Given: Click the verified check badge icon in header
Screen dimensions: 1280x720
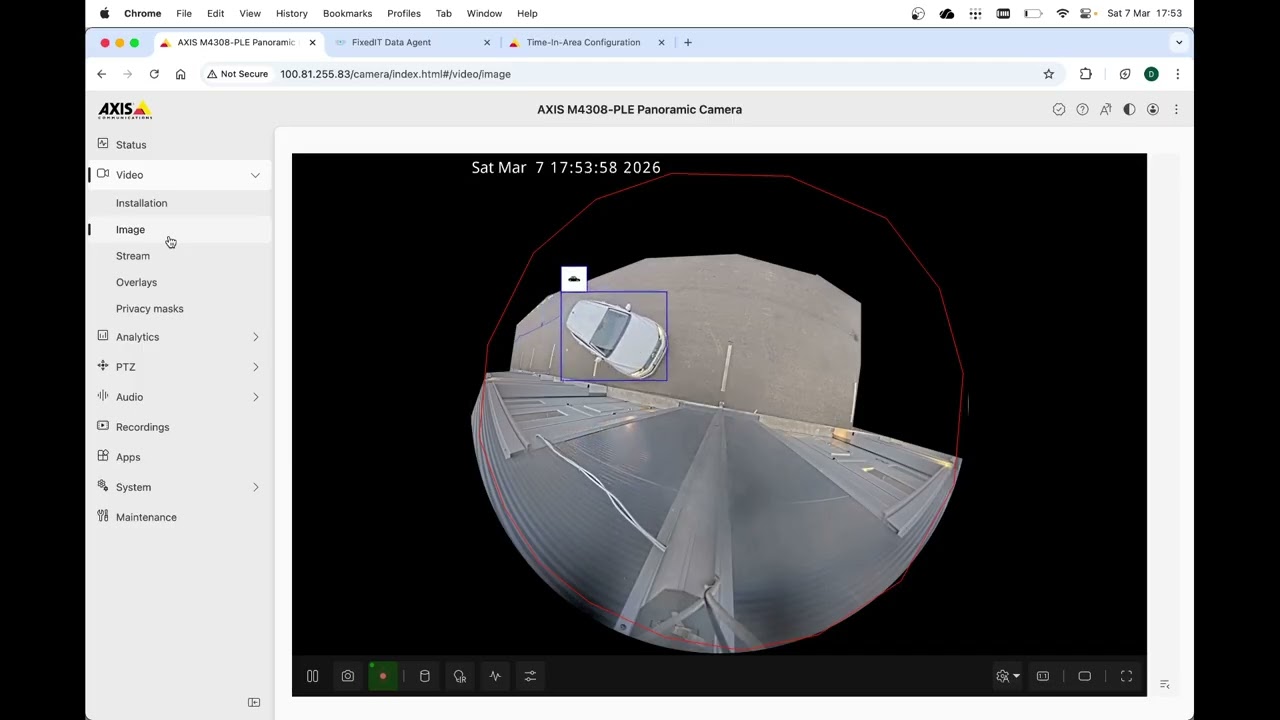Looking at the screenshot, I should pos(1059,110).
